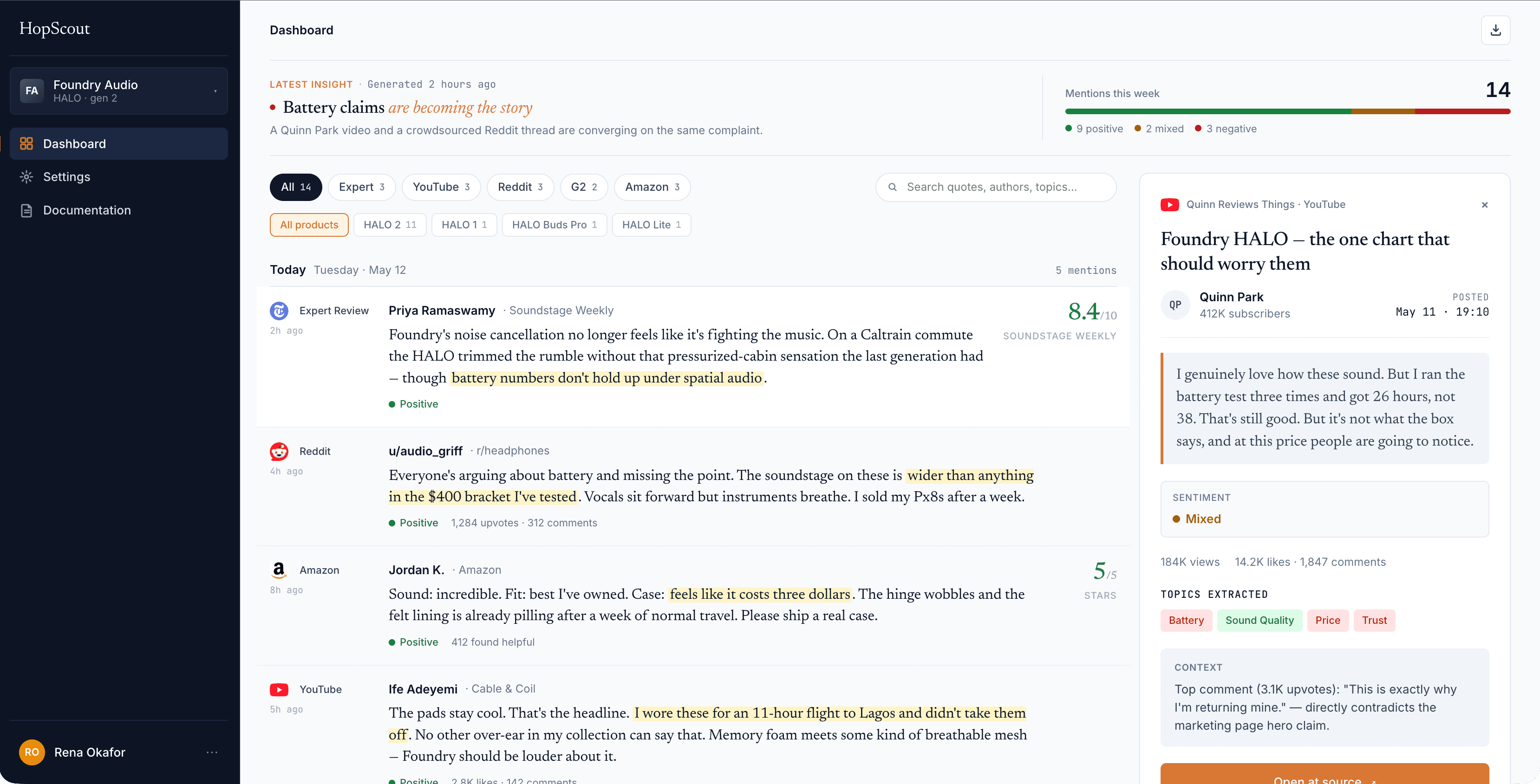The image size is (1540, 784).
Task: Close the Quinn Reviews detail panel
Action: 1484,205
